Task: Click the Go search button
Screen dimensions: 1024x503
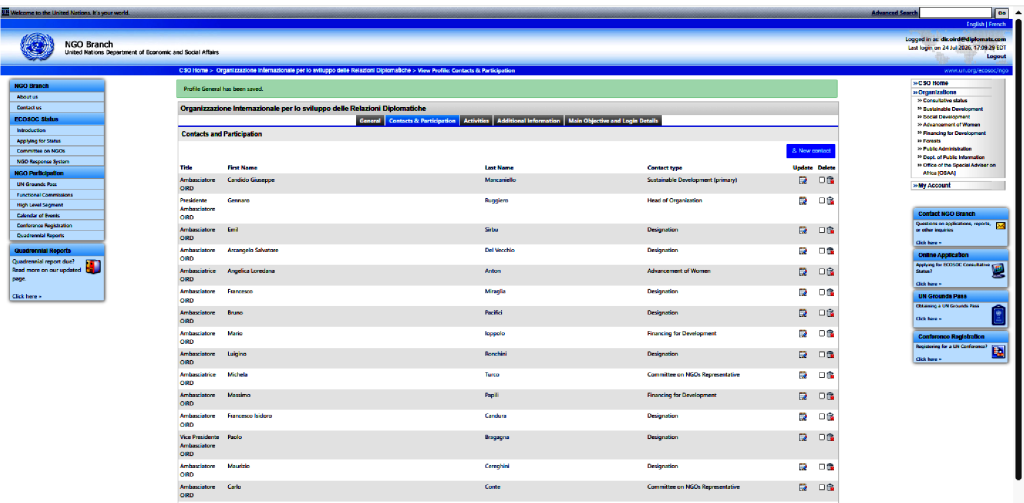Action: (1001, 13)
